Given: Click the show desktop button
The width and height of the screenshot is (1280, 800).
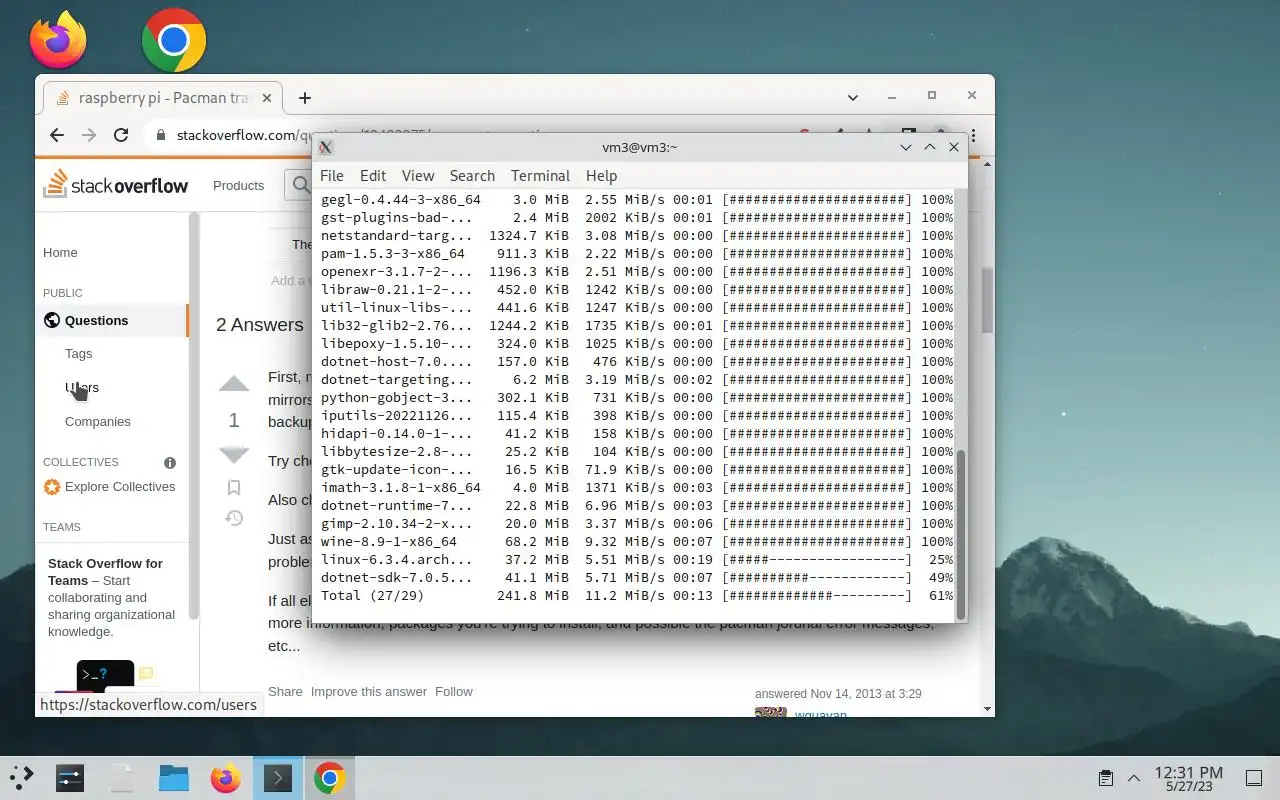Looking at the screenshot, I should tap(1254, 778).
